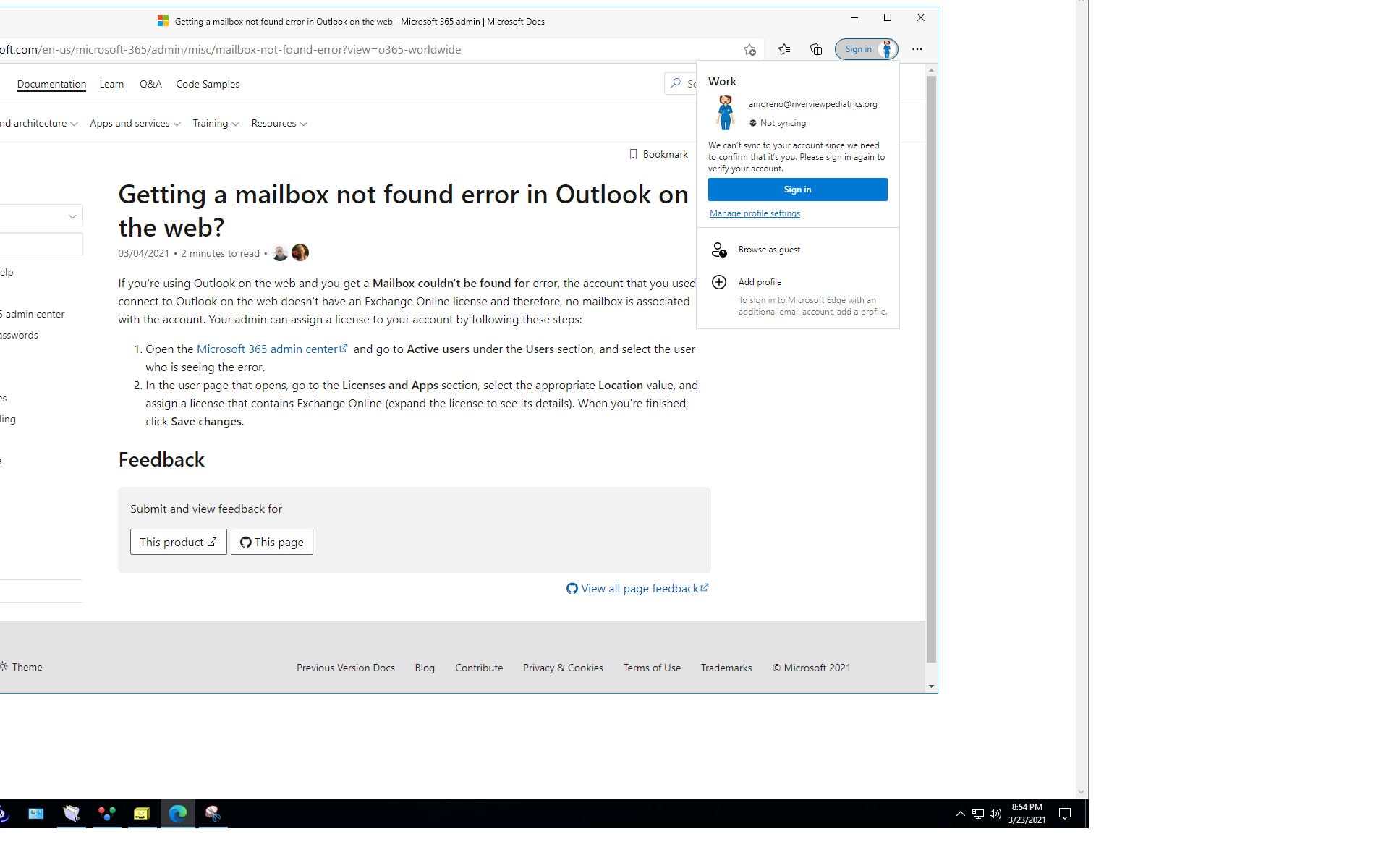Open Privacy & Cookies link

pos(563,668)
